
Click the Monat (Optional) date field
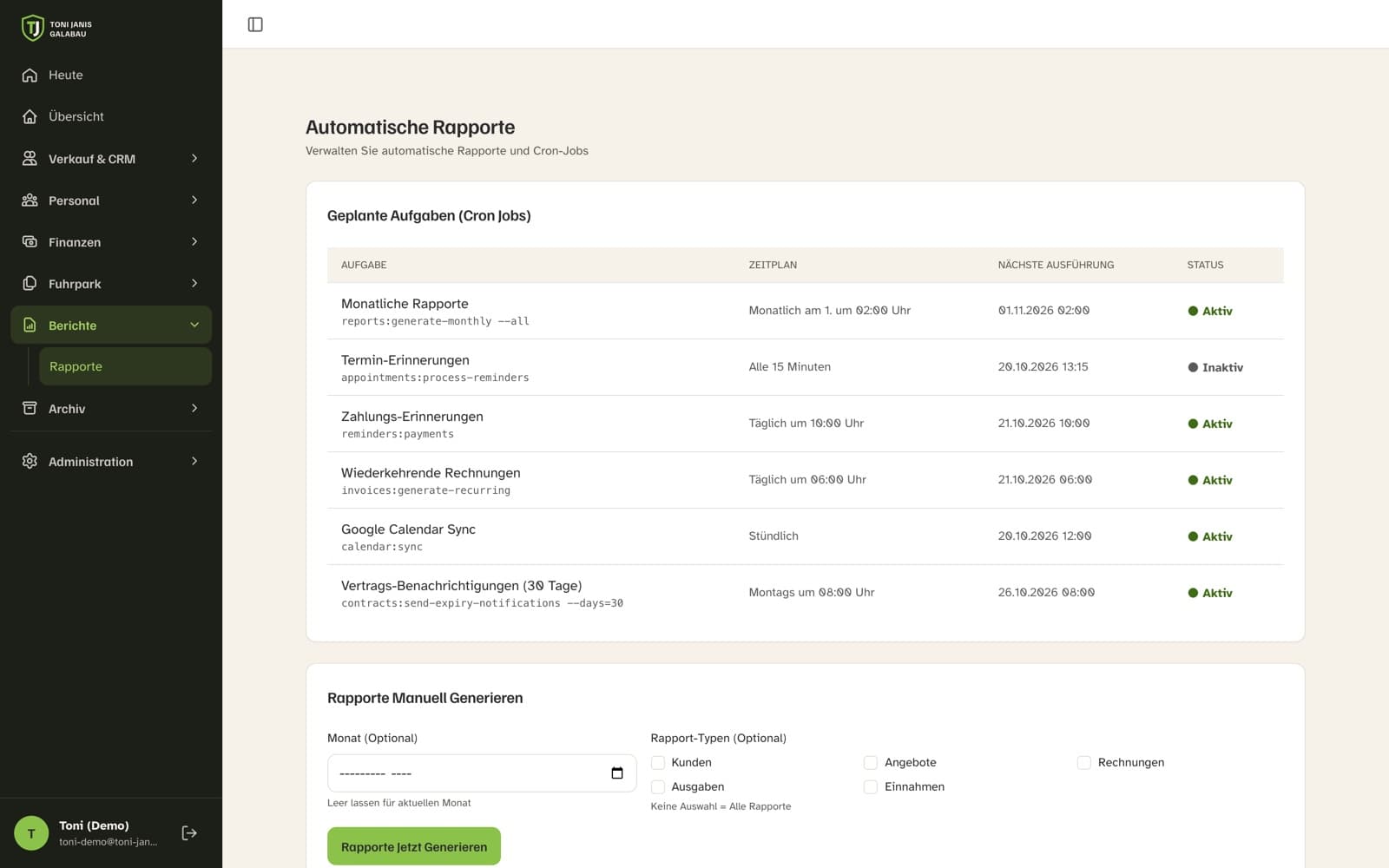[482, 773]
